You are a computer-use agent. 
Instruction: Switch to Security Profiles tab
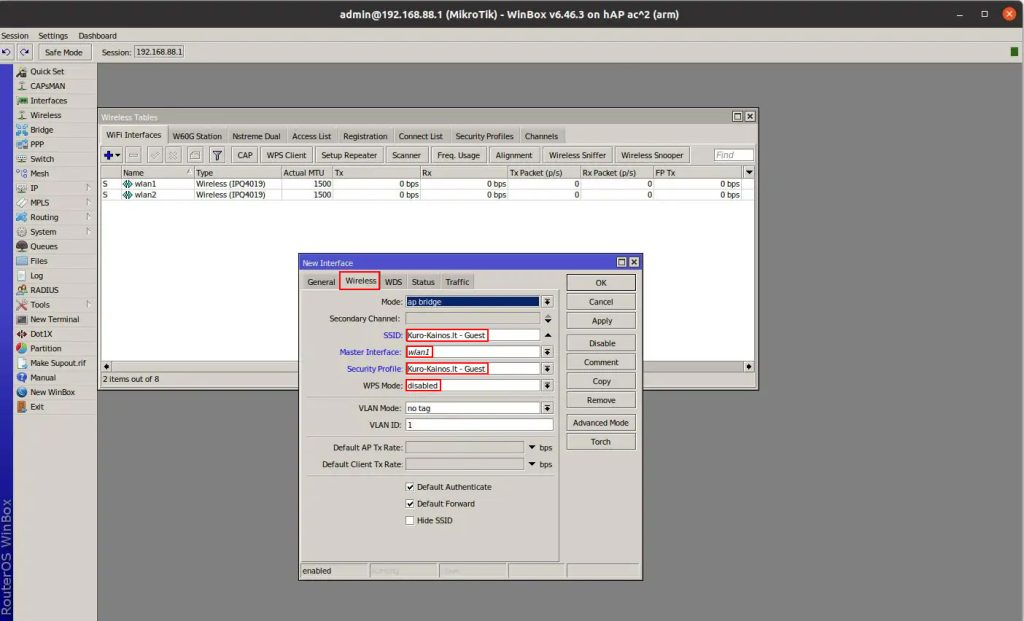484,136
